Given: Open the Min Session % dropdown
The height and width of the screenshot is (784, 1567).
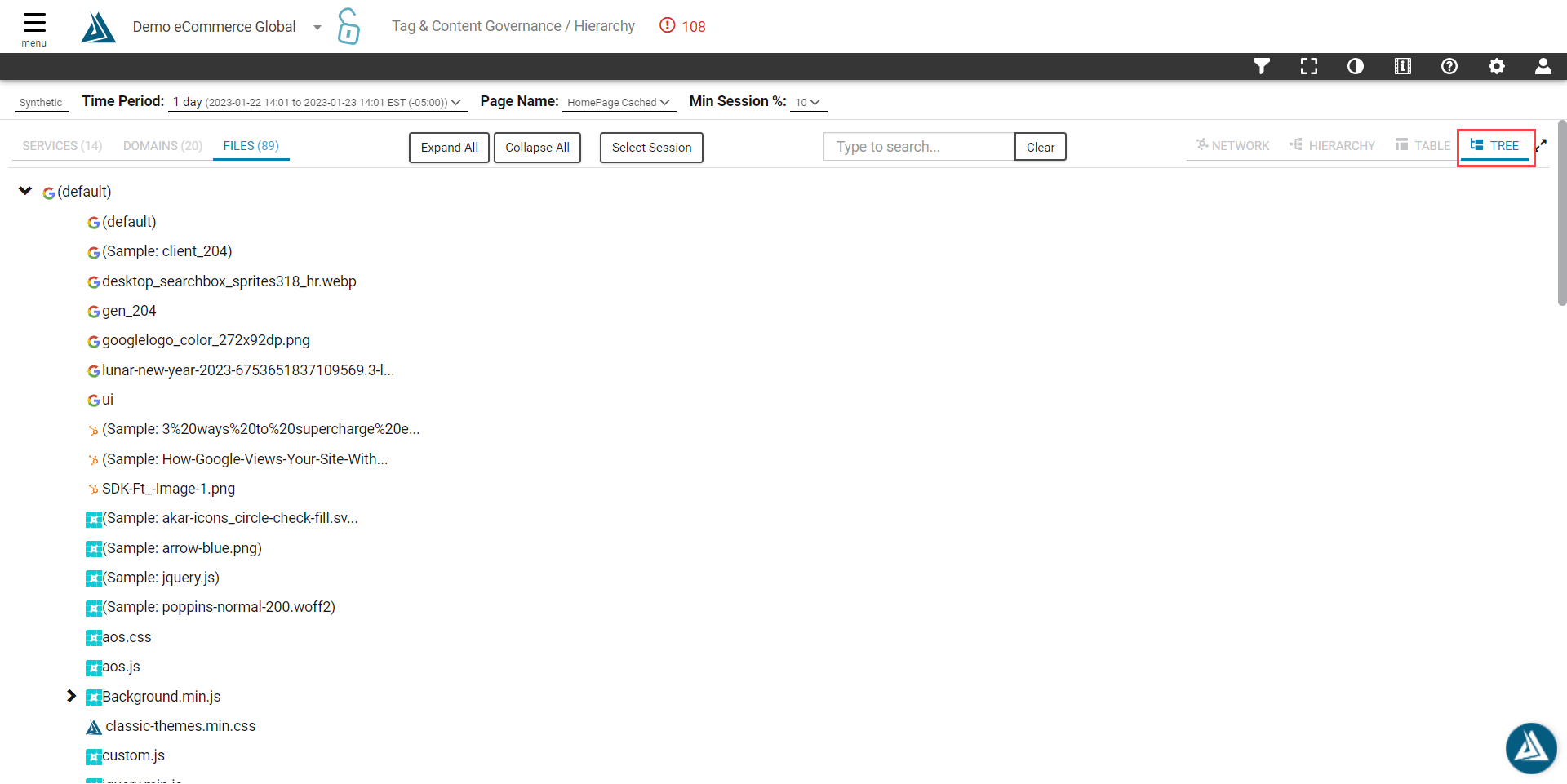Looking at the screenshot, I should tap(808, 102).
